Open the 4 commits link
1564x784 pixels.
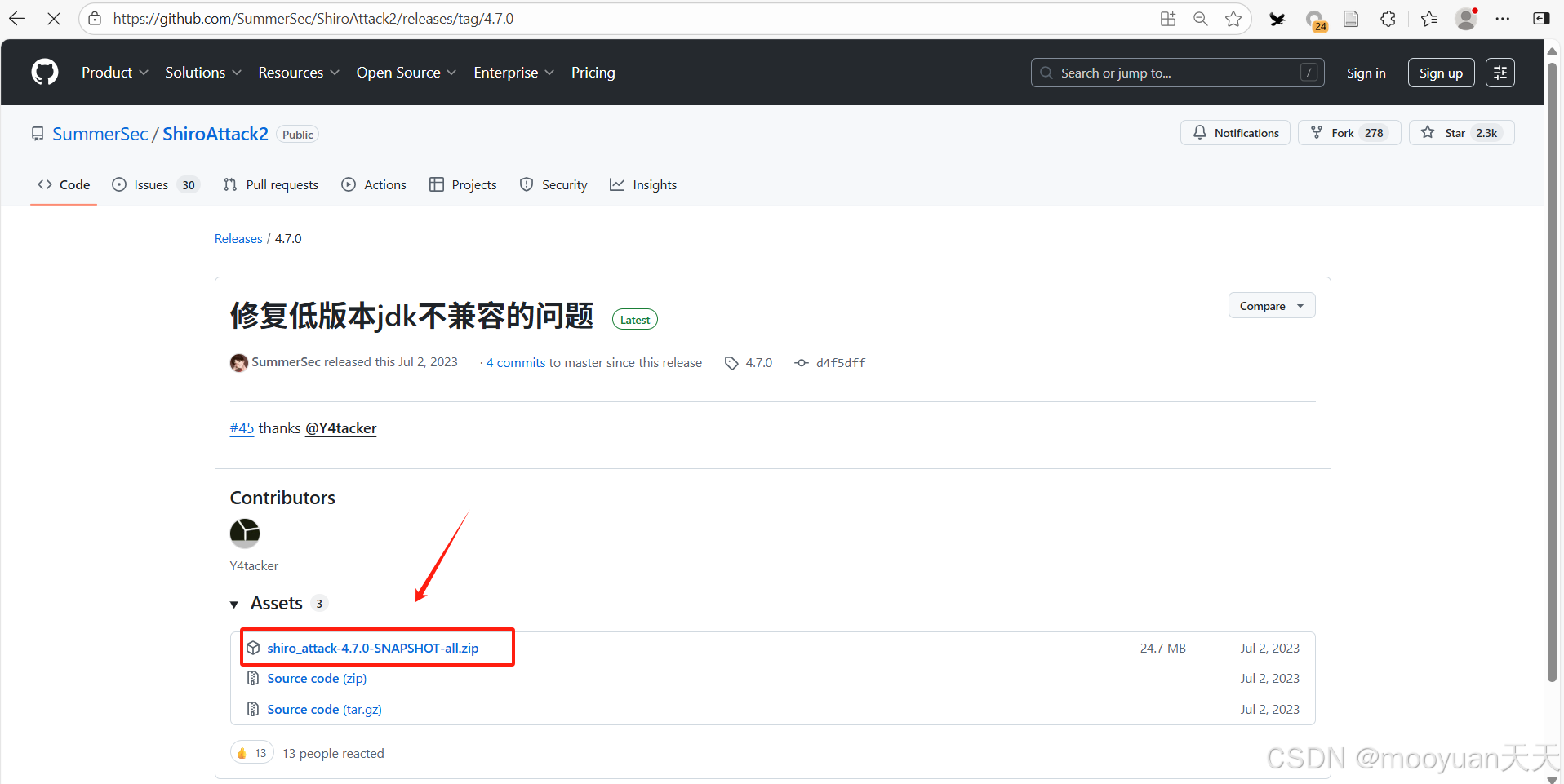point(516,363)
